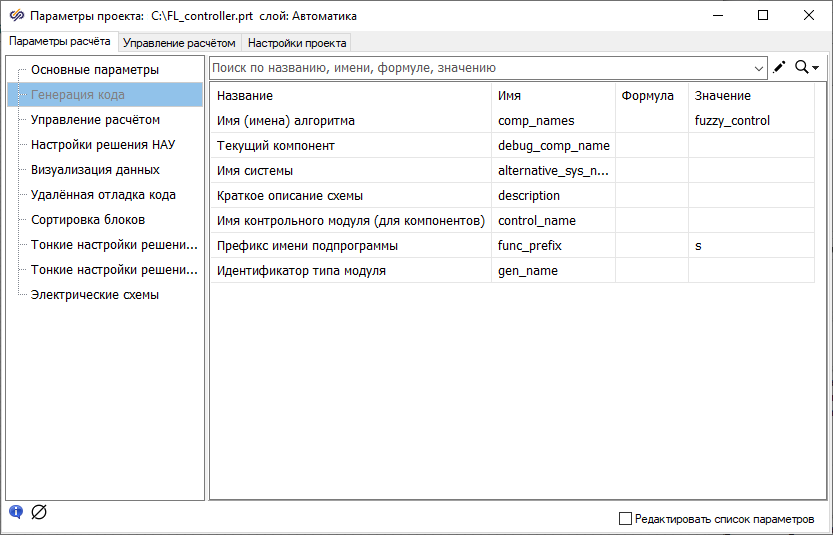Click the pencil edit icon beside search
Viewport: 833px width, 535px height.
click(x=780, y=68)
